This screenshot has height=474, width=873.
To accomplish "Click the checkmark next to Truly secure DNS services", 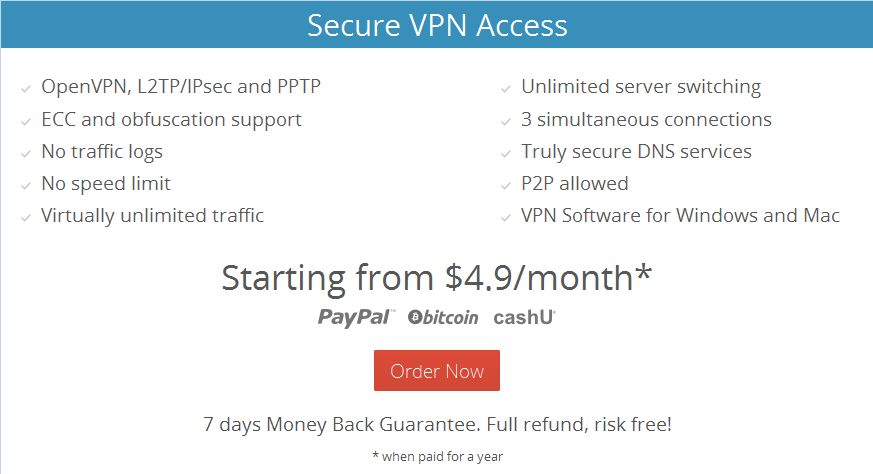I will 506,154.
